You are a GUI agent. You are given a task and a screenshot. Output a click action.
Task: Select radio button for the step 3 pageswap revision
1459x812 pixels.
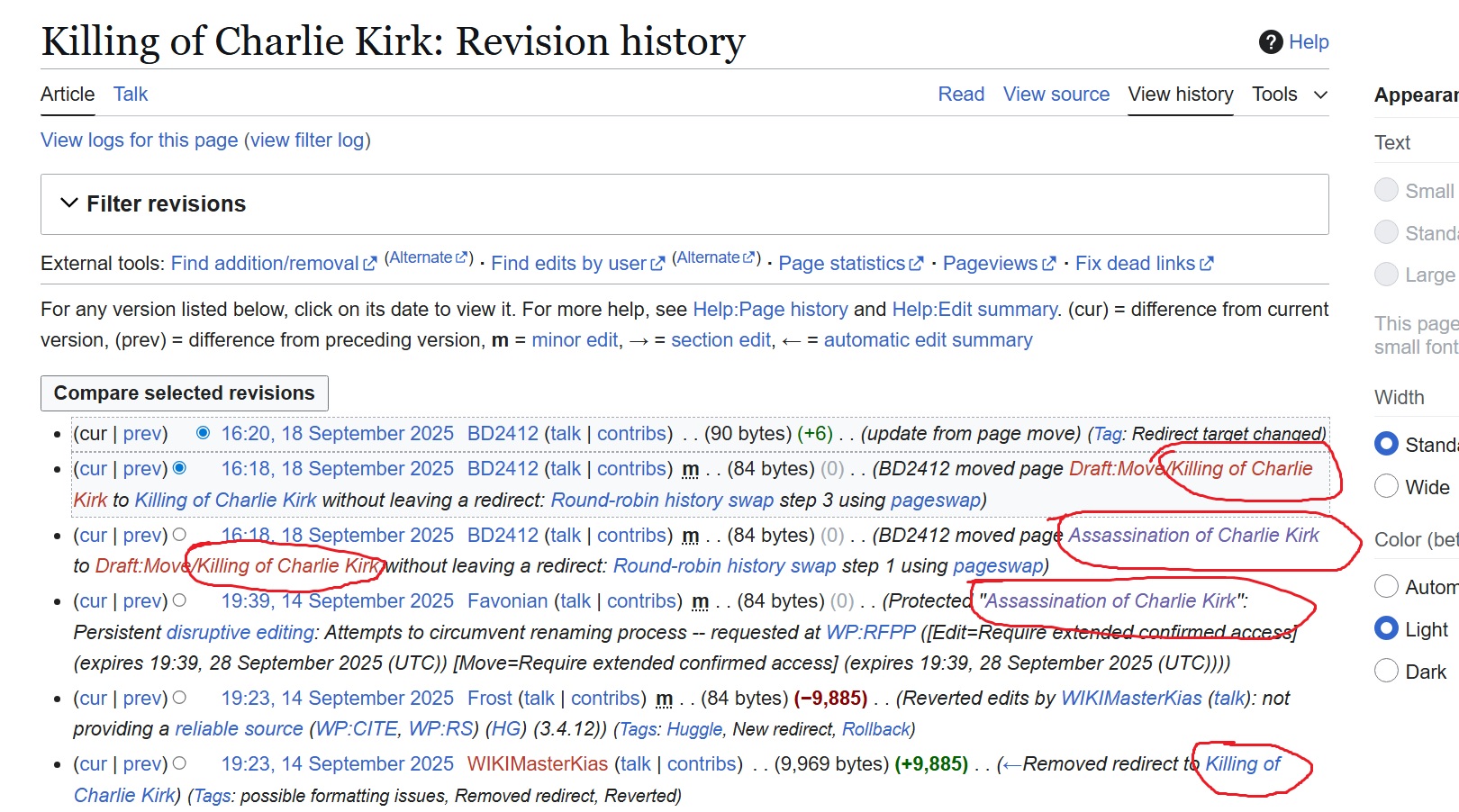click(x=180, y=468)
